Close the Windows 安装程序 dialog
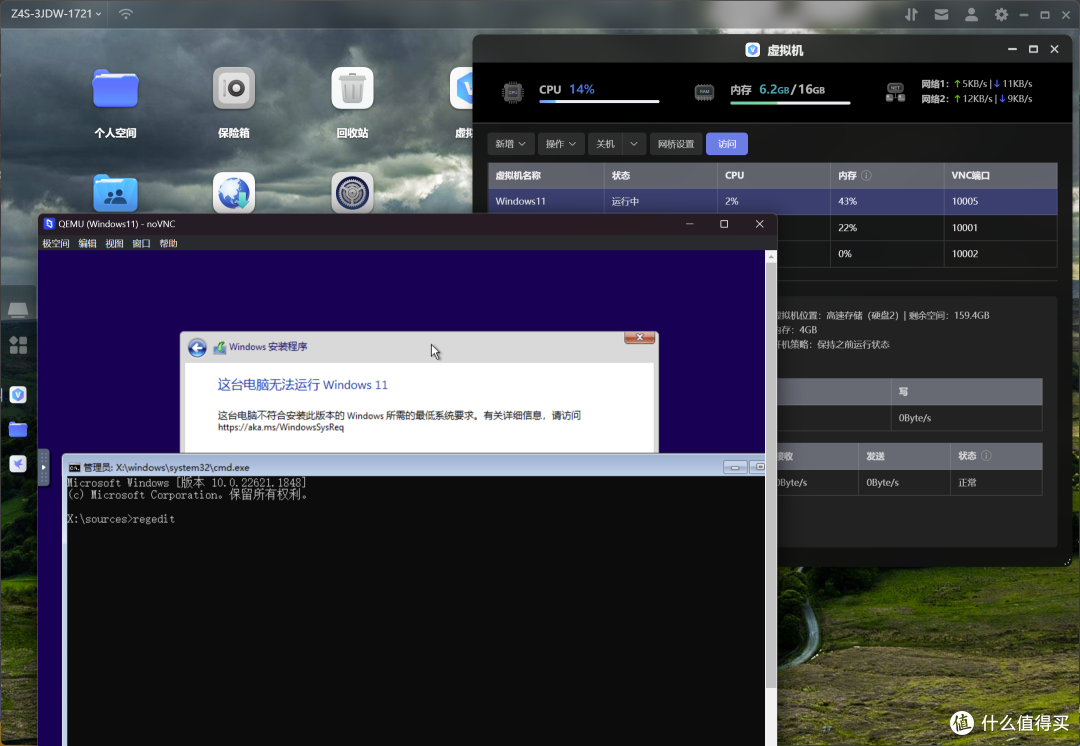The height and width of the screenshot is (746, 1080). coord(640,338)
